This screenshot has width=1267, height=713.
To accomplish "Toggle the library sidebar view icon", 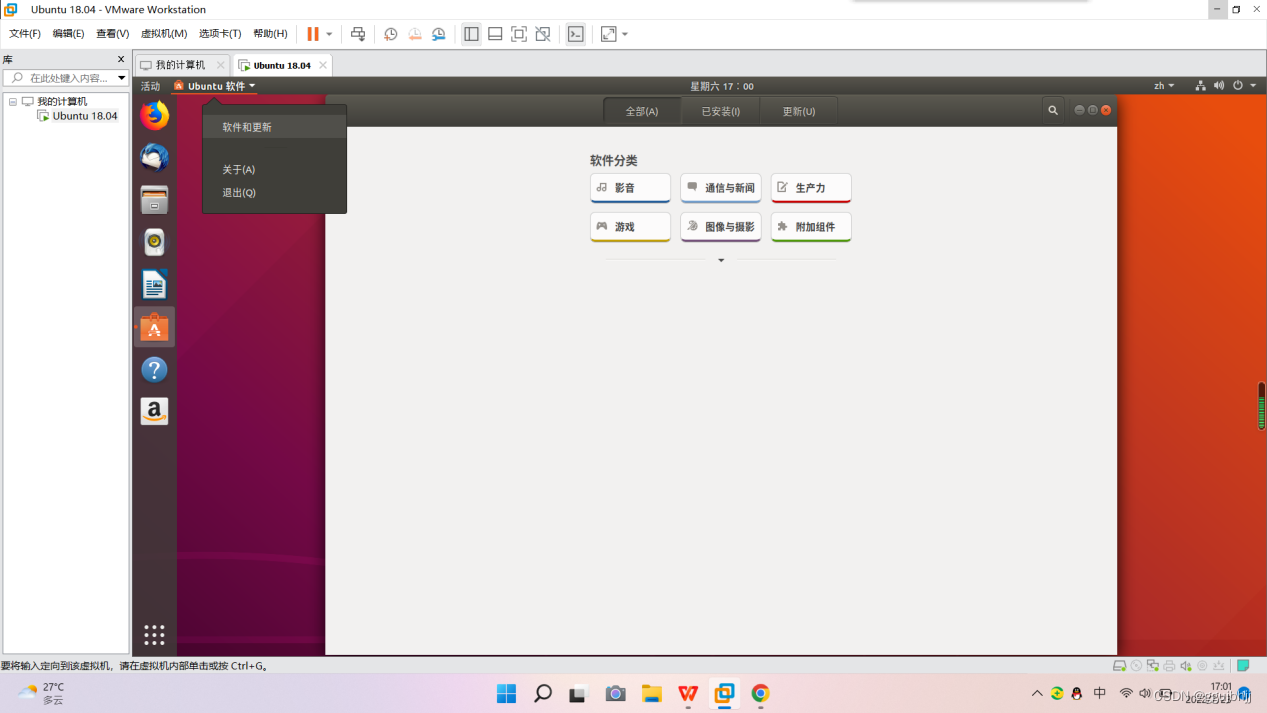I will (471, 34).
